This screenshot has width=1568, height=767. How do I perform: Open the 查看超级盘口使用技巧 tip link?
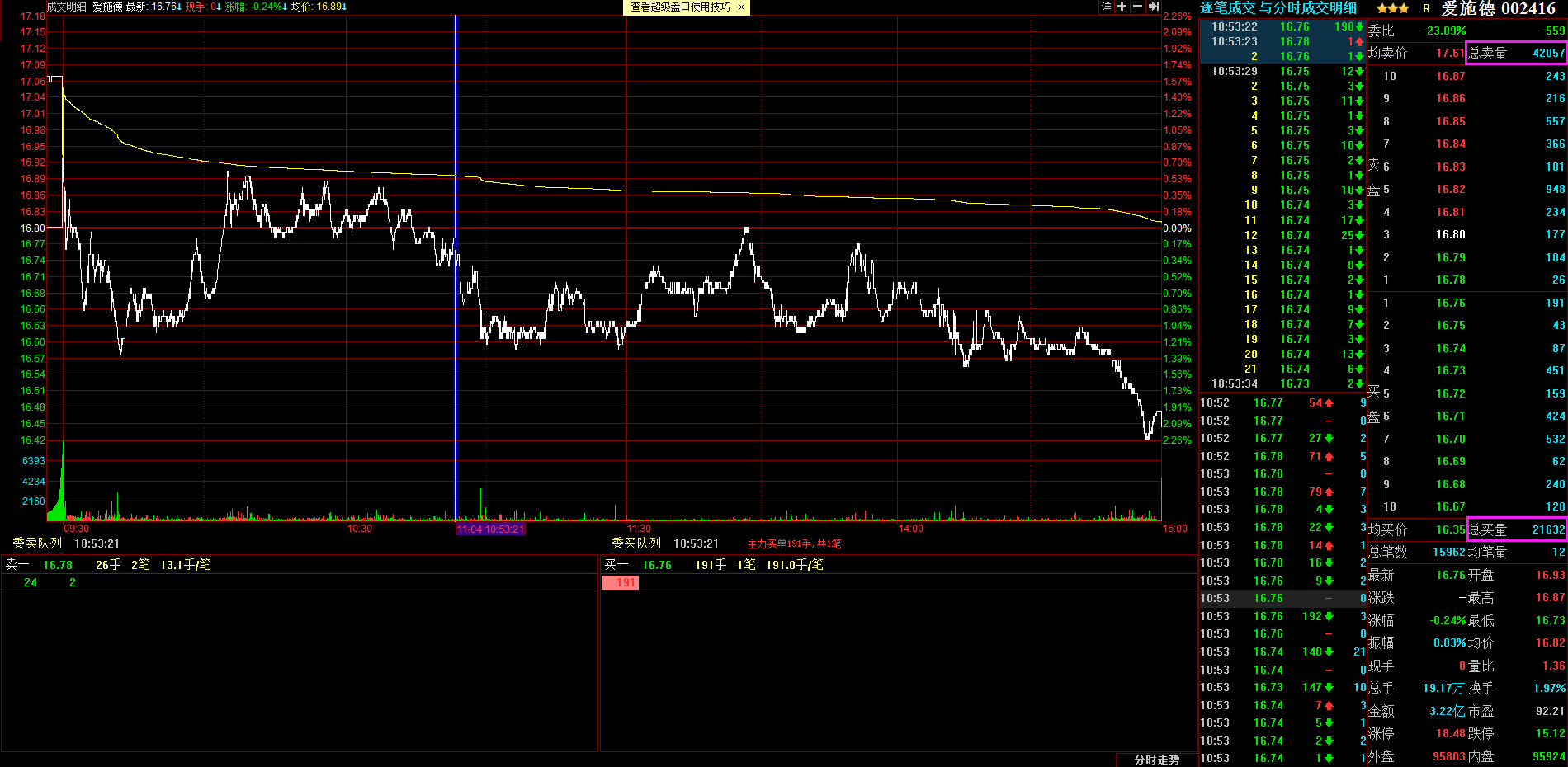[x=681, y=7]
